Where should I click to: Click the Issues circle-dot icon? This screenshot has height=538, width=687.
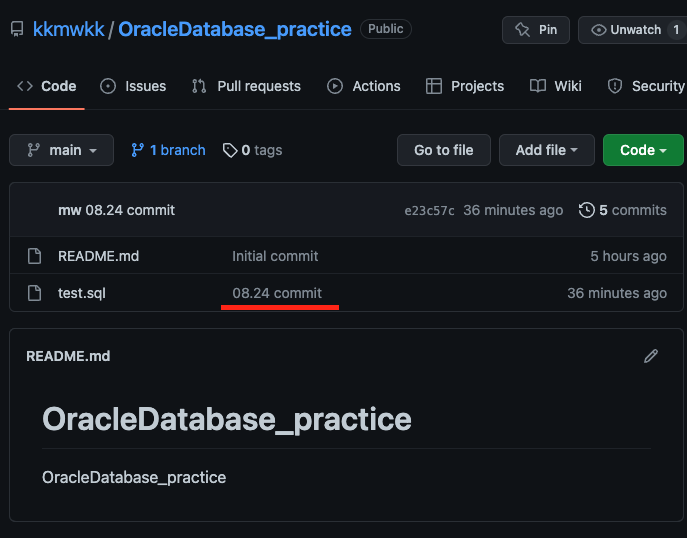108,86
